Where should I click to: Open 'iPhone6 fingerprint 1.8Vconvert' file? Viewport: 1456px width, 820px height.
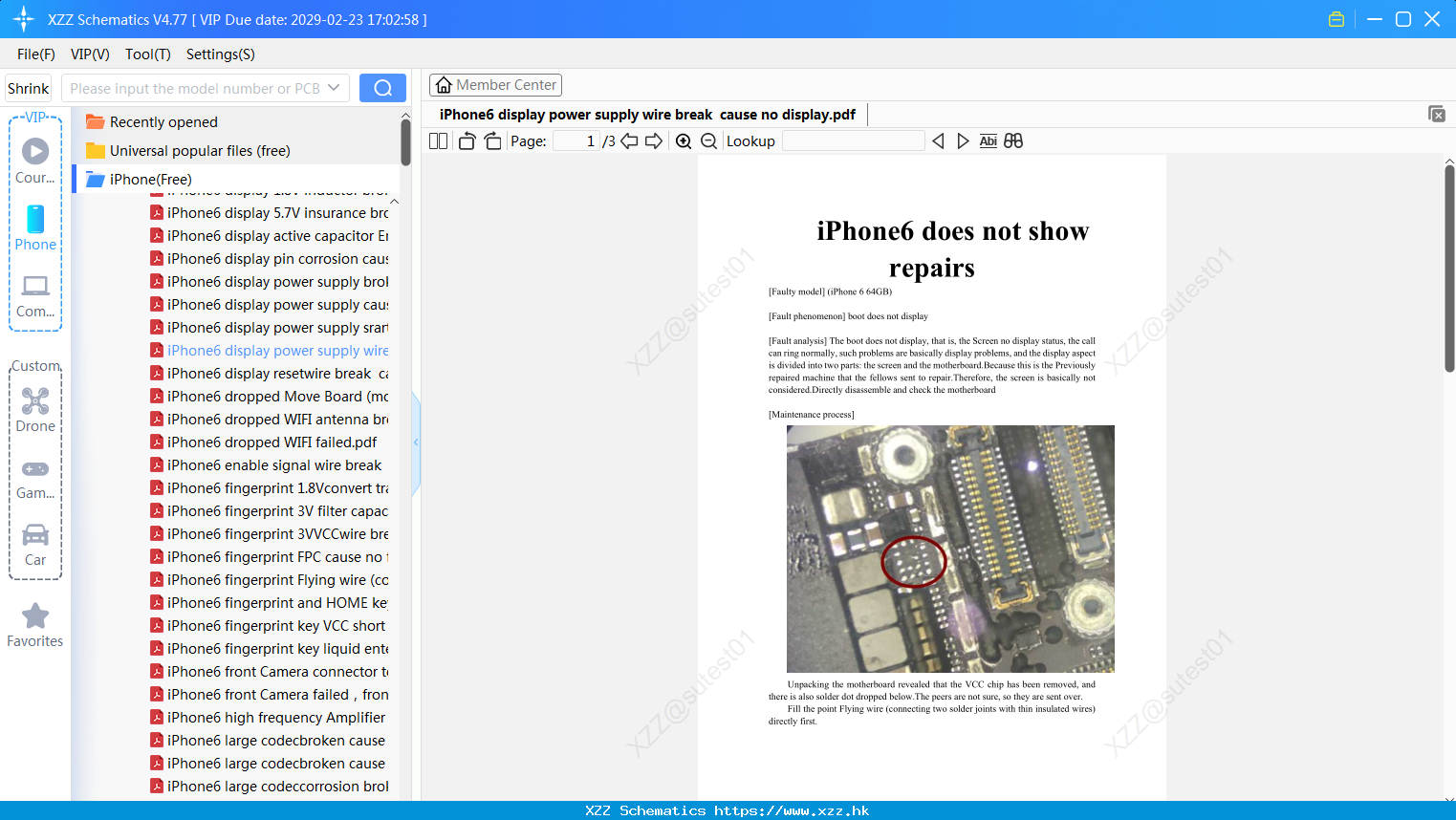click(x=270, y=488)
